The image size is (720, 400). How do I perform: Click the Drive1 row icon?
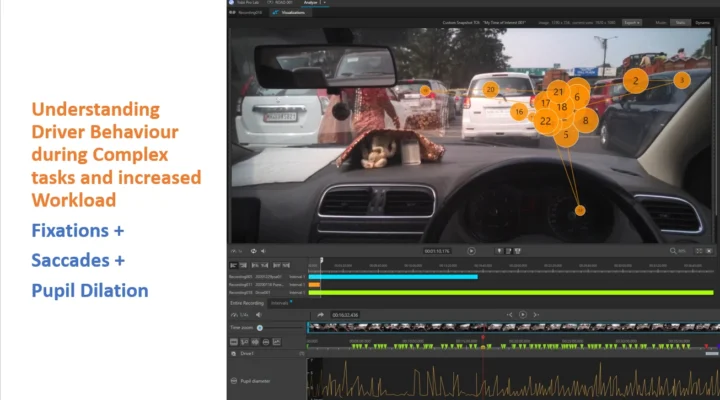coord(234,354)
